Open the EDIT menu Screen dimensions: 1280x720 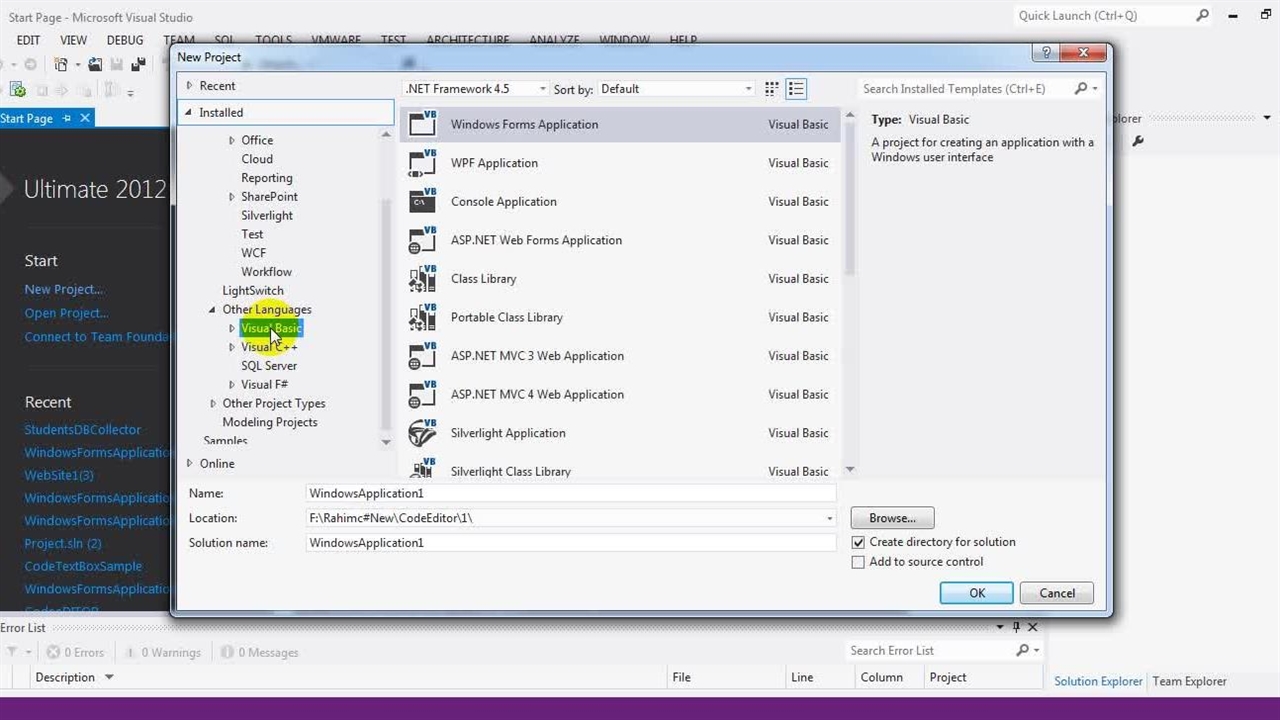point(29,40)
